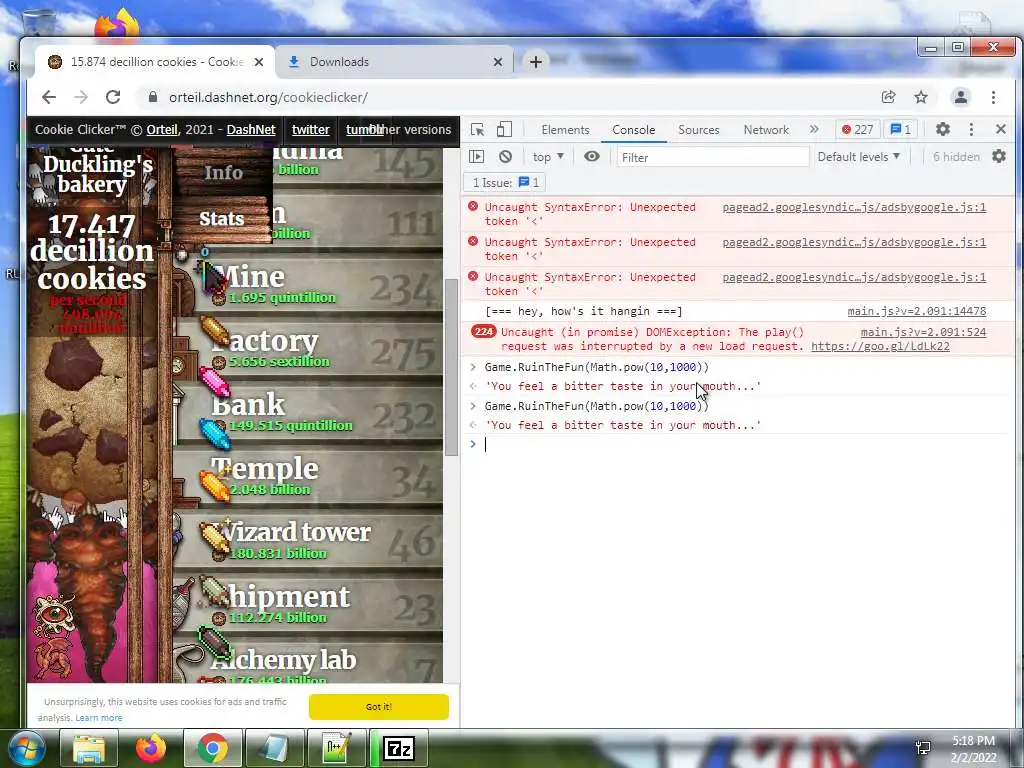Buy a Temple building
This screenshot has height=768, width=1024.
(308, 477)
